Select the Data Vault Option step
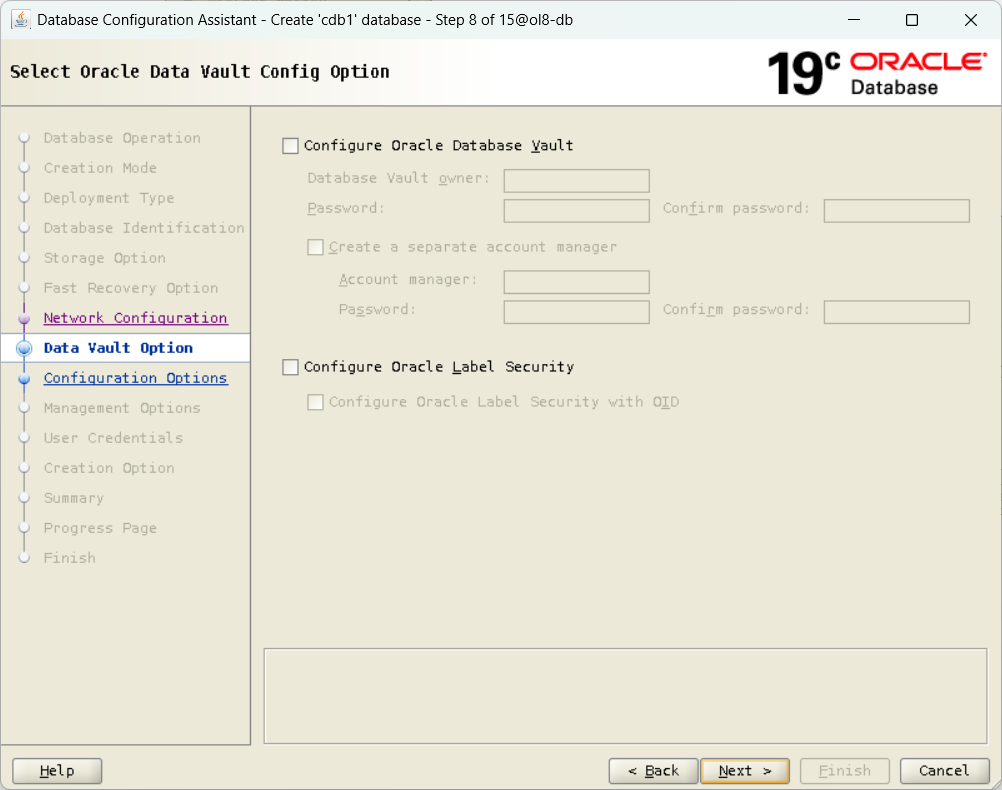 [118, 348]
